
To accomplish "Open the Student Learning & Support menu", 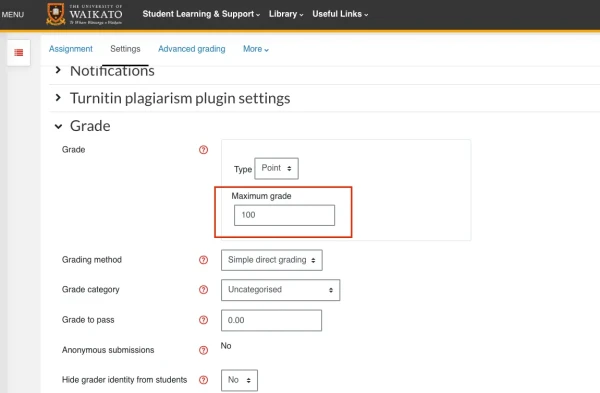I will 201,14.
